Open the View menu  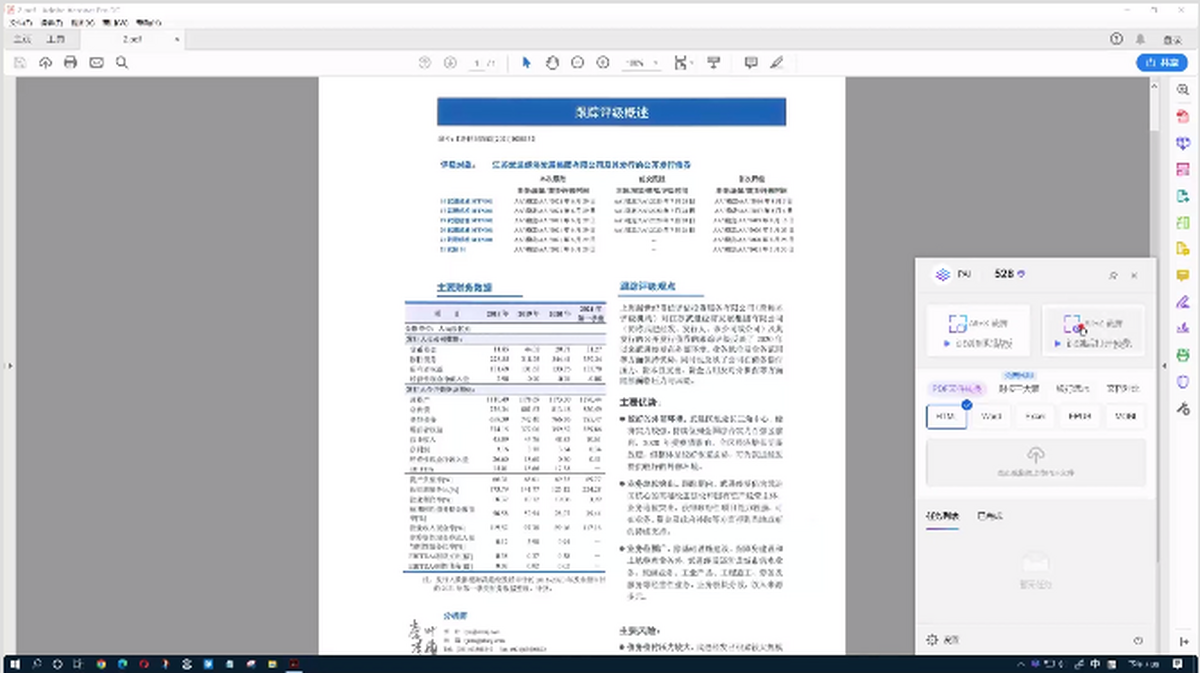[82, 21]
